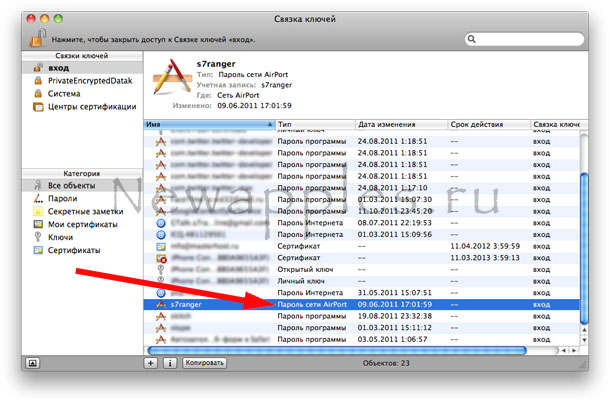This screenshot has width=610, height=402.
Task: Sort by 'Тип' column header
Action: 312,123
